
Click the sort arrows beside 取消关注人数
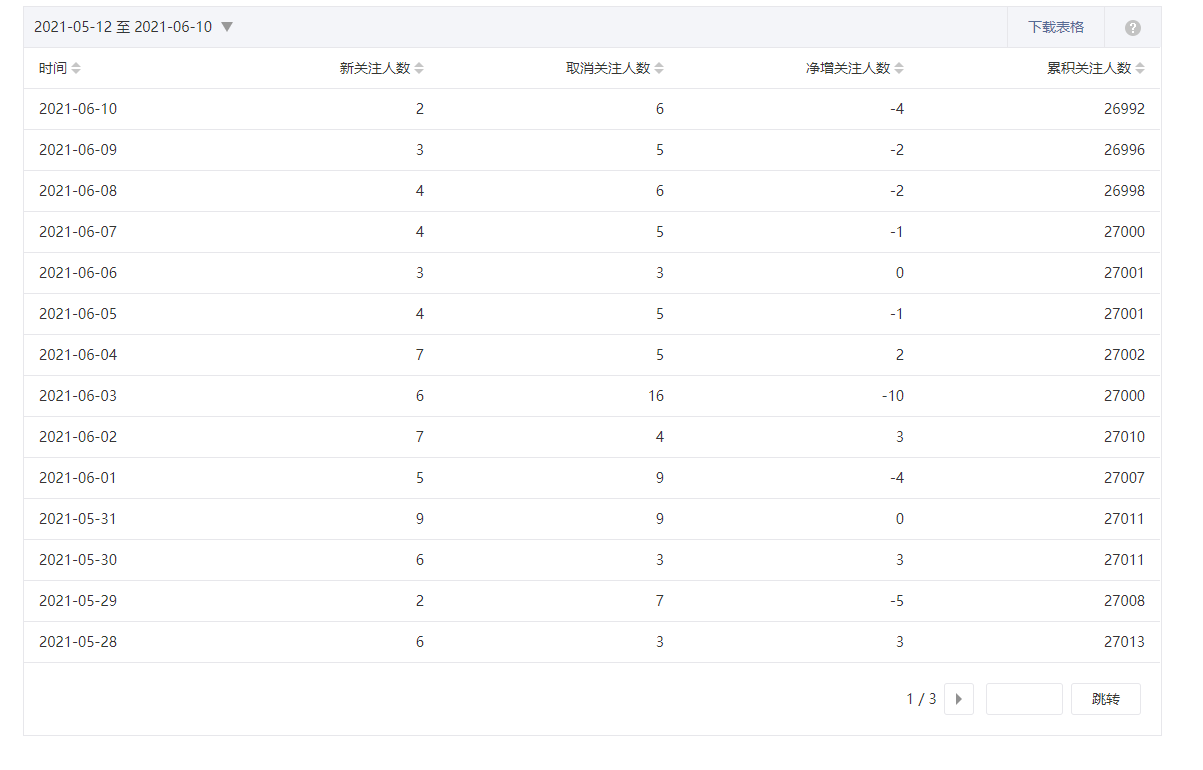[659, 68]
